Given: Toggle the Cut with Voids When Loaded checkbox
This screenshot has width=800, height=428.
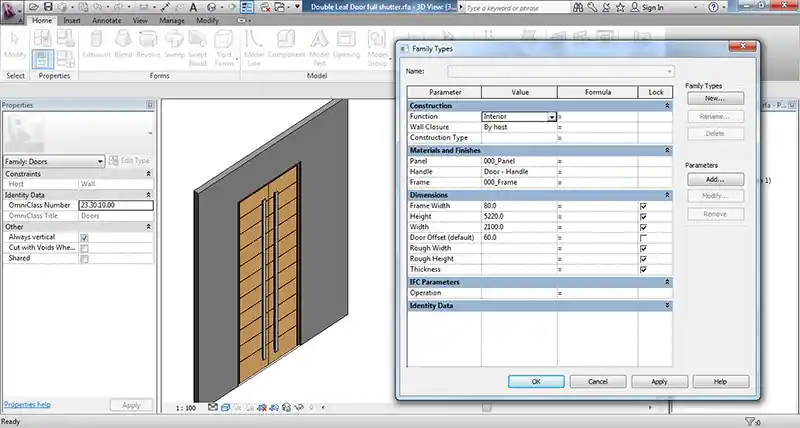Looking at the screenshot, I should 85,248.
